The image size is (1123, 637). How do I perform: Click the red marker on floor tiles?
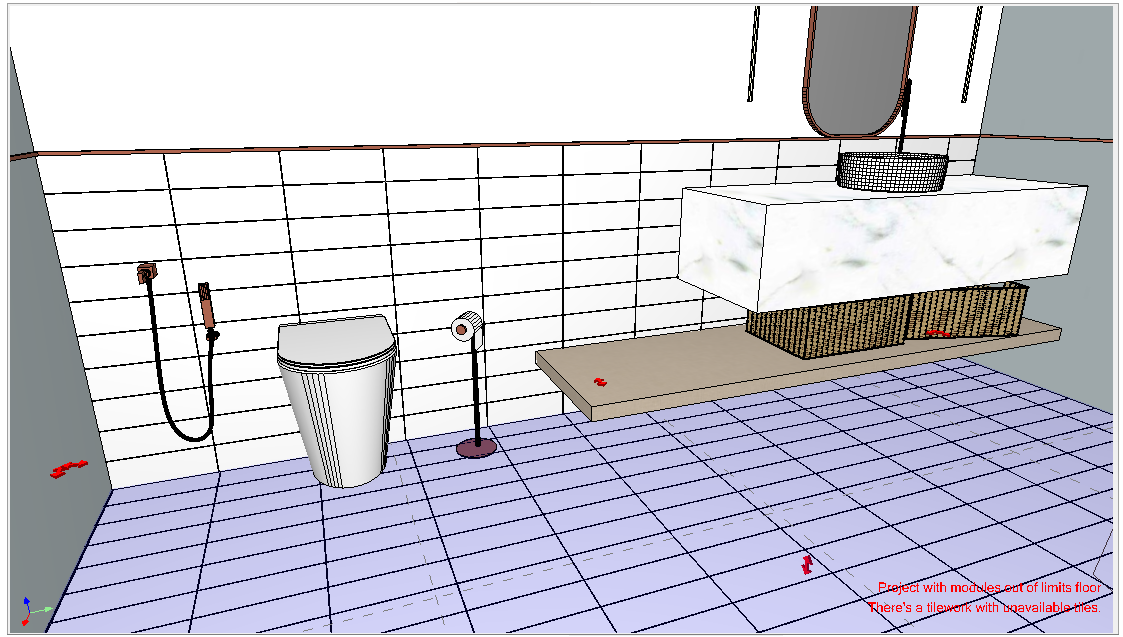(806, 564)
